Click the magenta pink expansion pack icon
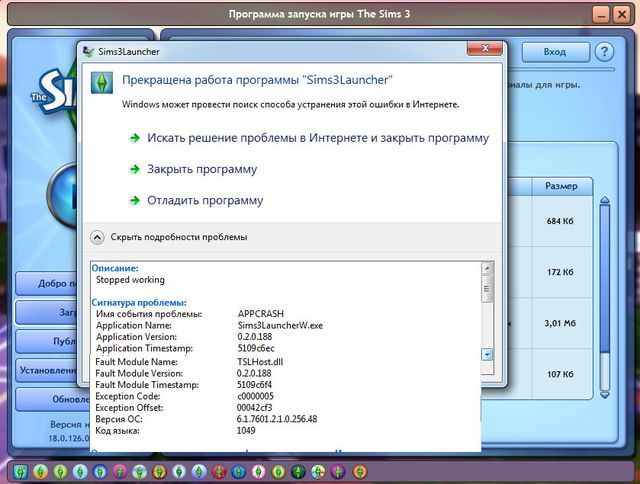The image size is (640, 484). [x=120, y=472]
